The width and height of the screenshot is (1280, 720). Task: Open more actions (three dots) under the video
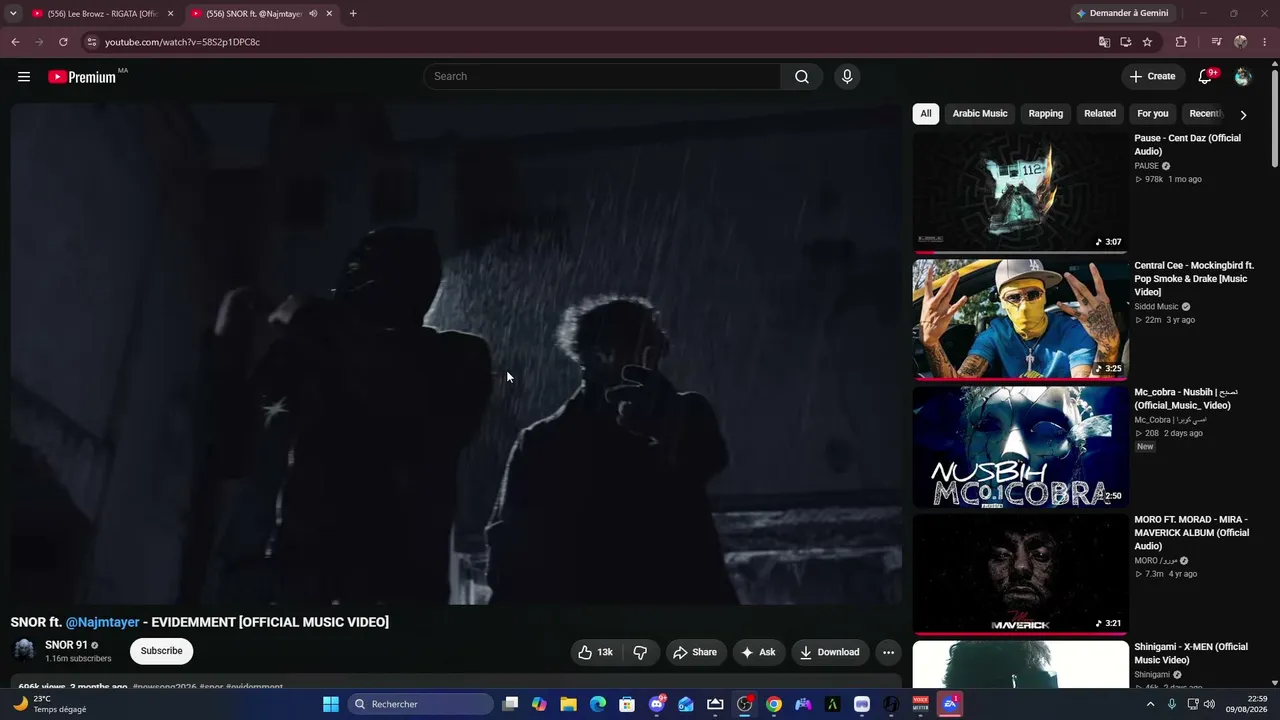coord(888,652)
